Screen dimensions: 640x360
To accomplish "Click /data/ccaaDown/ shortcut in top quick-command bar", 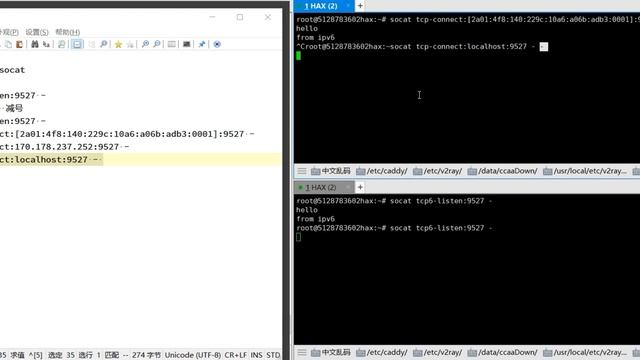I will tap(502, 171).
